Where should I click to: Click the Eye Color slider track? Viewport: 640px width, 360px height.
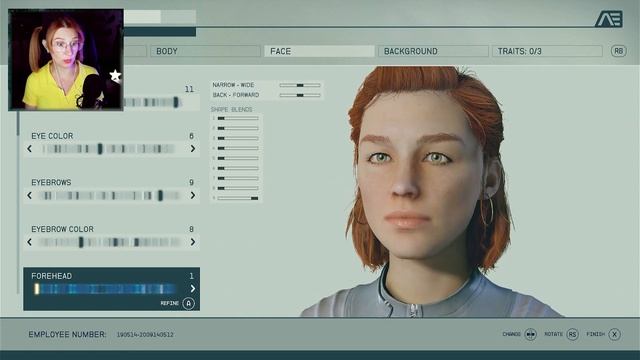(x=109, y=149)
